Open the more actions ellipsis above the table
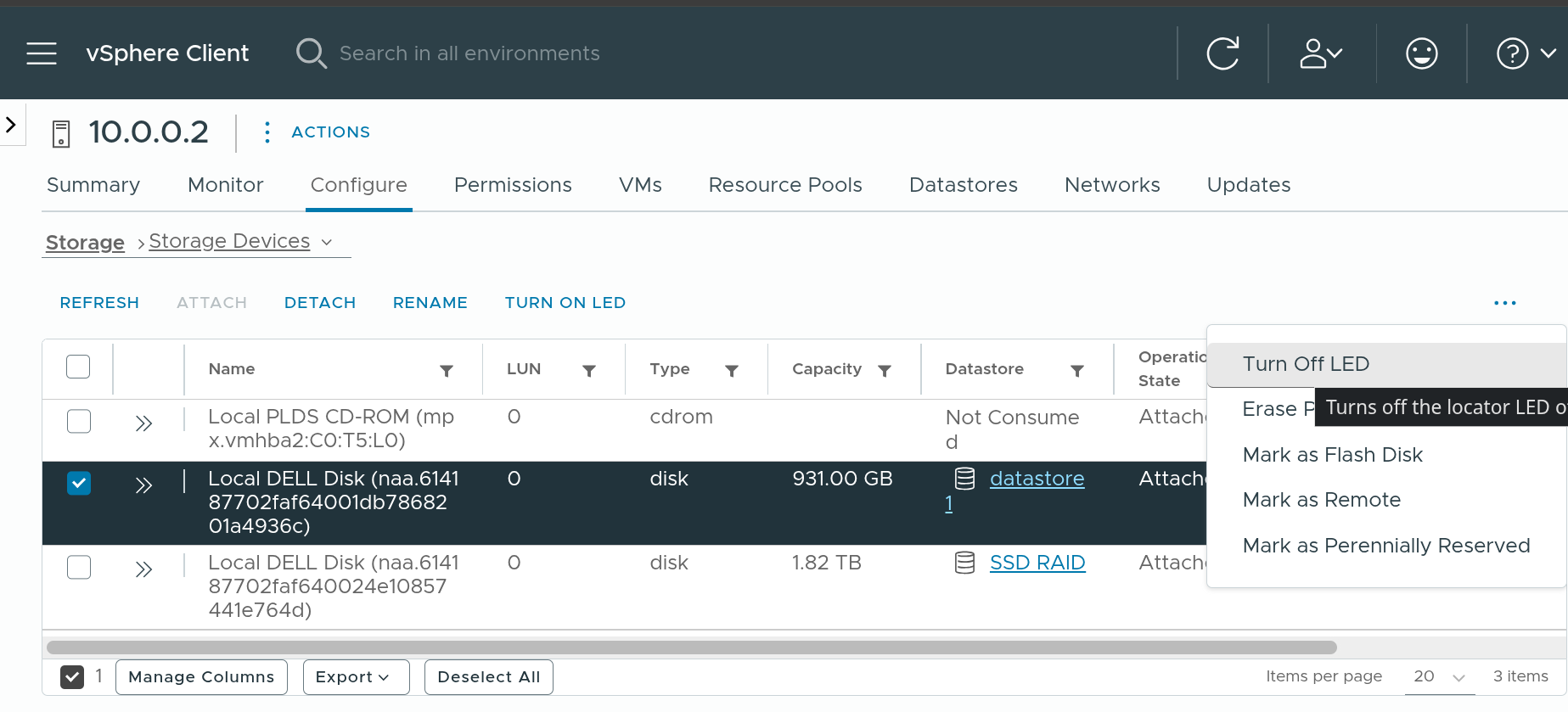1568x712 pixels. click(1505, 303)
